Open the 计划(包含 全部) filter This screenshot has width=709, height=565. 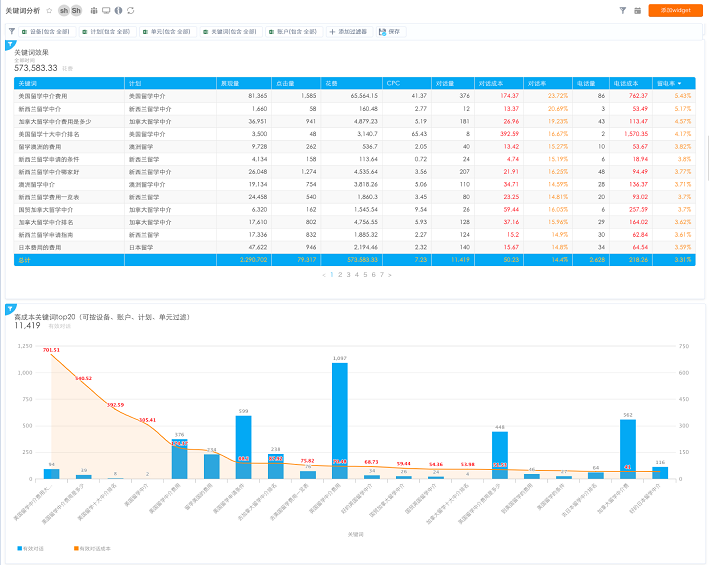[x=107, y=32]
